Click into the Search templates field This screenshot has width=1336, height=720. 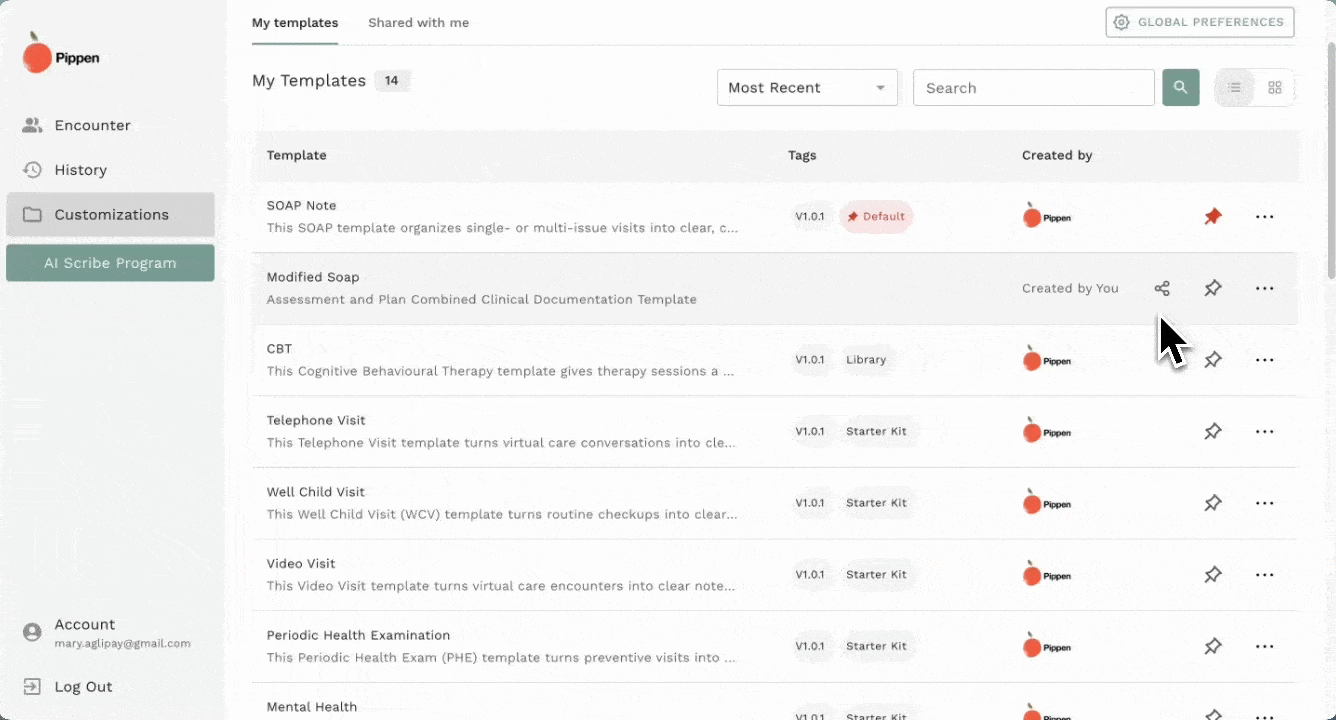click(x=1033, y=88)
